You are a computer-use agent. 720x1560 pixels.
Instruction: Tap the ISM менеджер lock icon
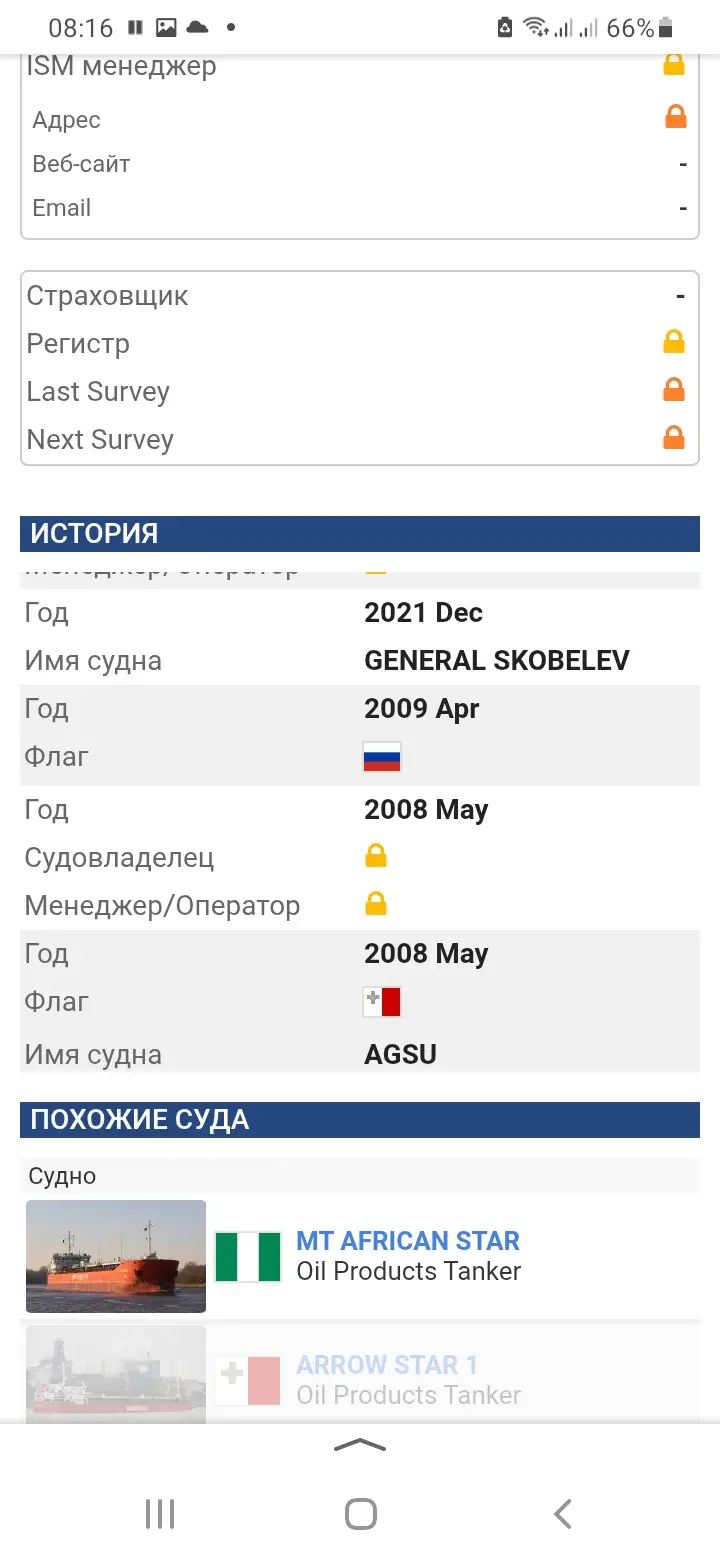point(674,66)
